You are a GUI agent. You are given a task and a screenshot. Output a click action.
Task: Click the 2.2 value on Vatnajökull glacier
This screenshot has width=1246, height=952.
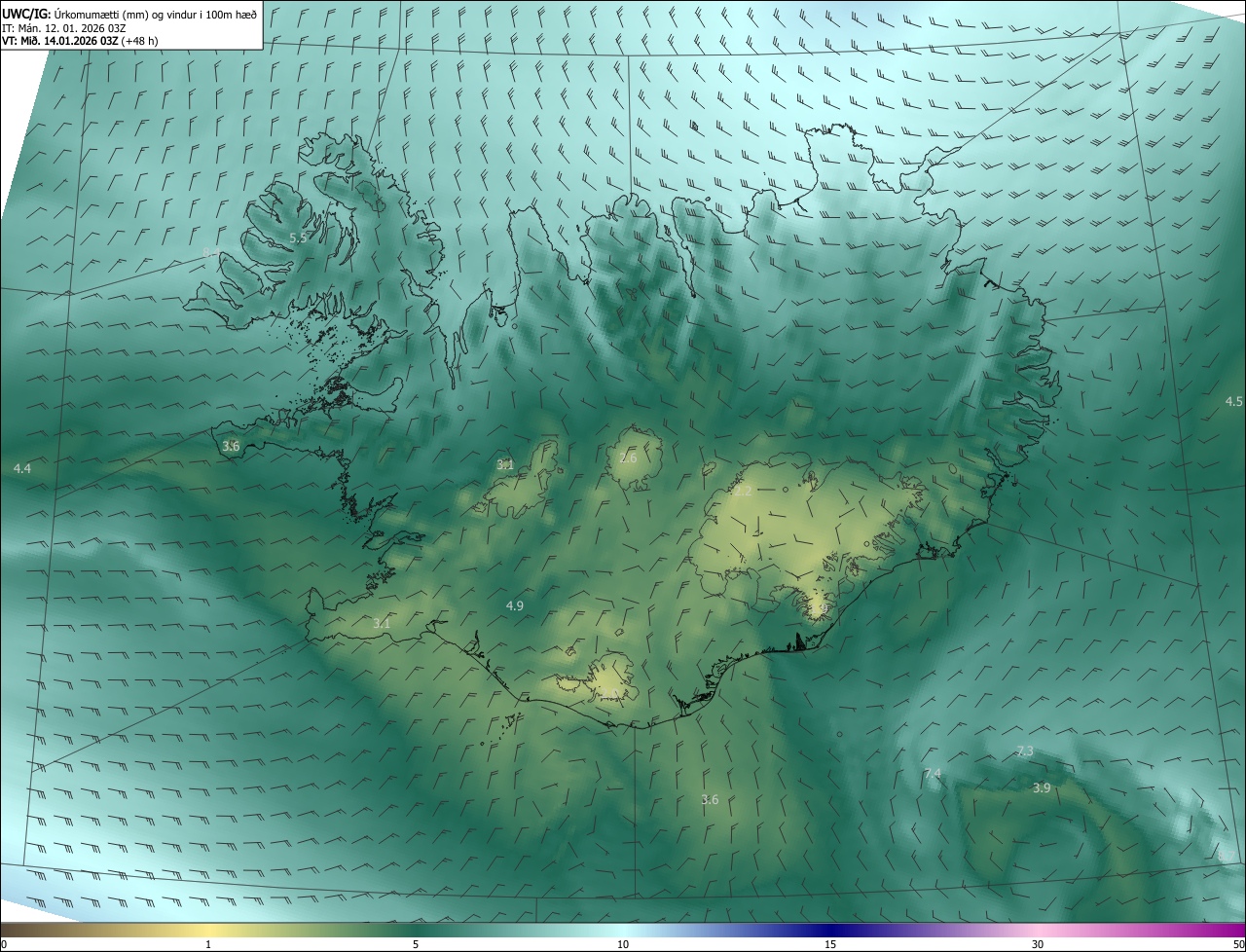(x=743, y=491)
